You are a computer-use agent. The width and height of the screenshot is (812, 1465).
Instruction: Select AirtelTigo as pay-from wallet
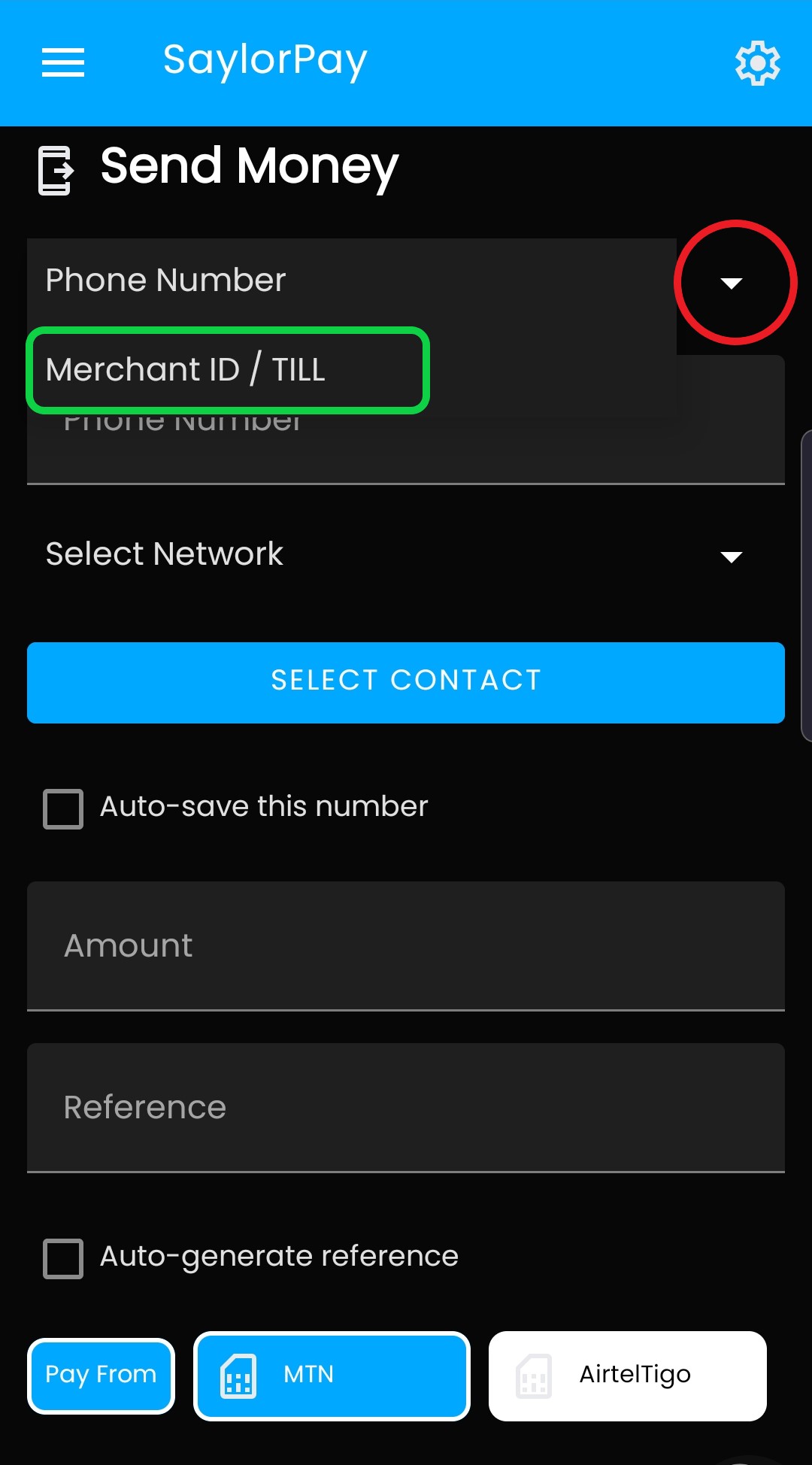click(x=628, y=1376)
